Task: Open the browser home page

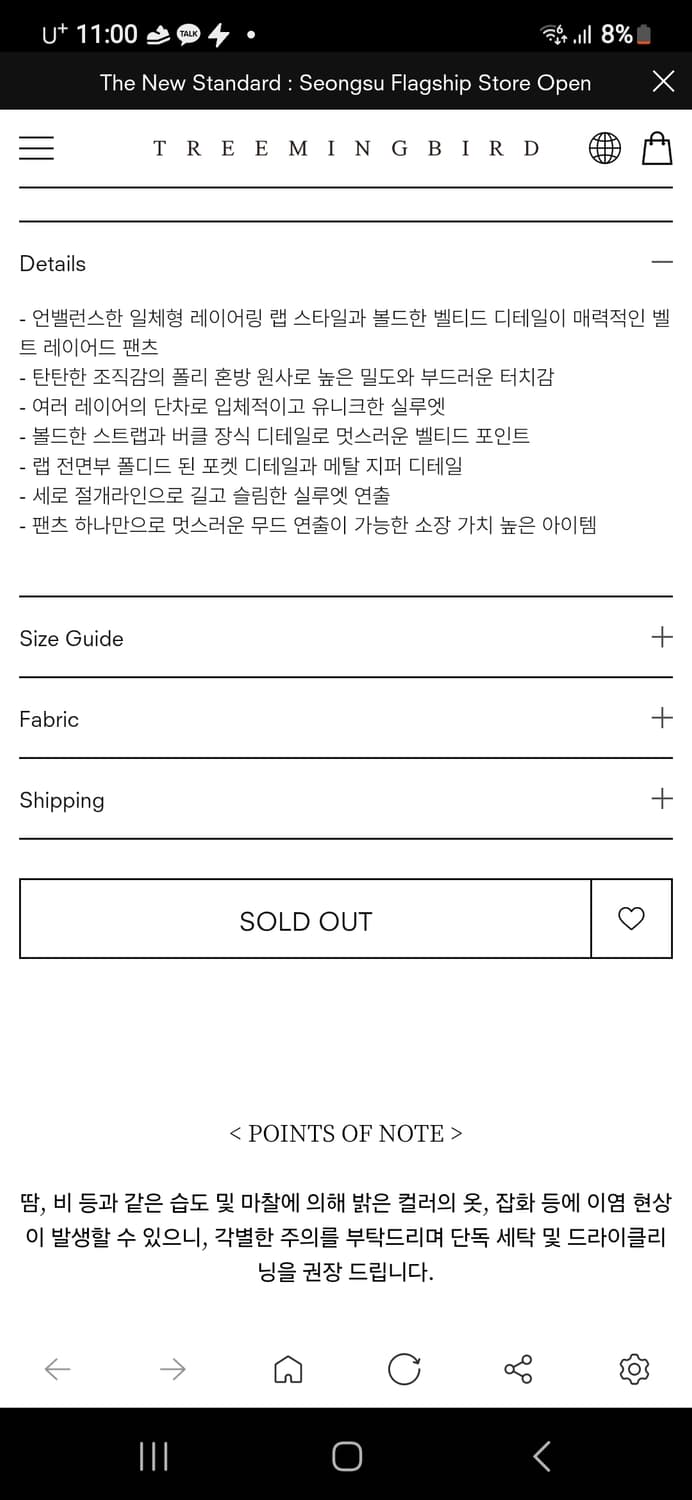Action: (288, 1369)
